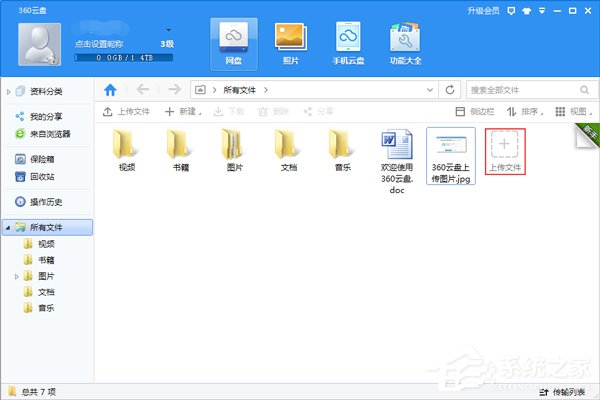The width and height of the screenshot is (600, 400).
Task: Open the 保险箱 safe box
Action: (x=42, y=159)
